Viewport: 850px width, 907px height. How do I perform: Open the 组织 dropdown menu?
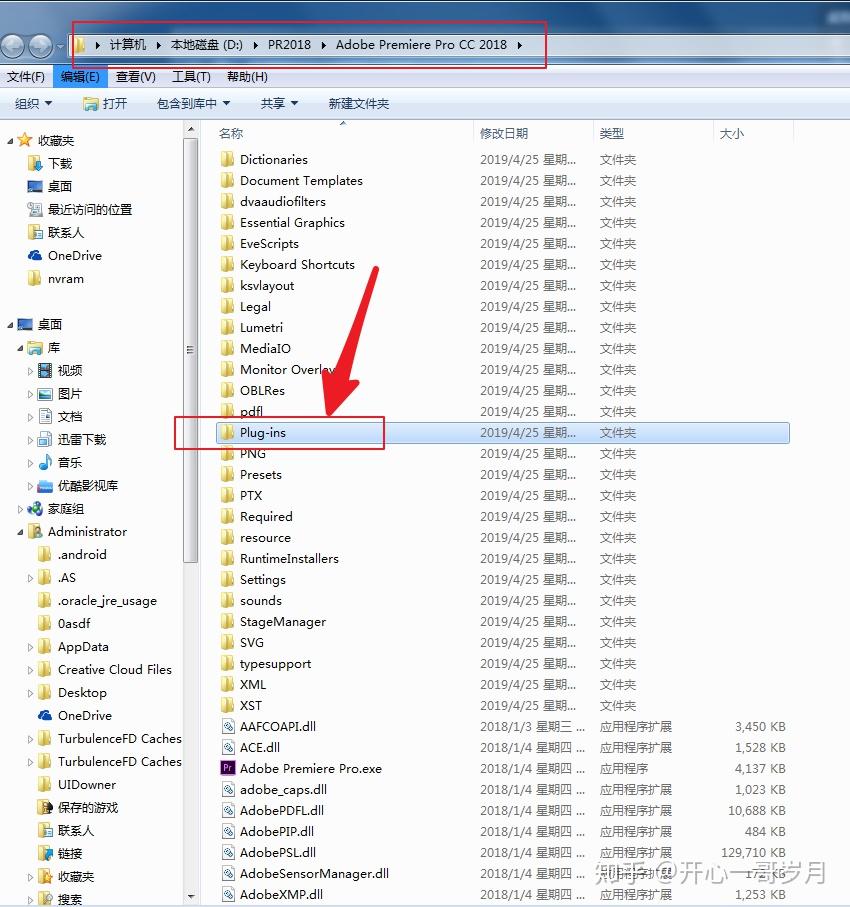33,104
